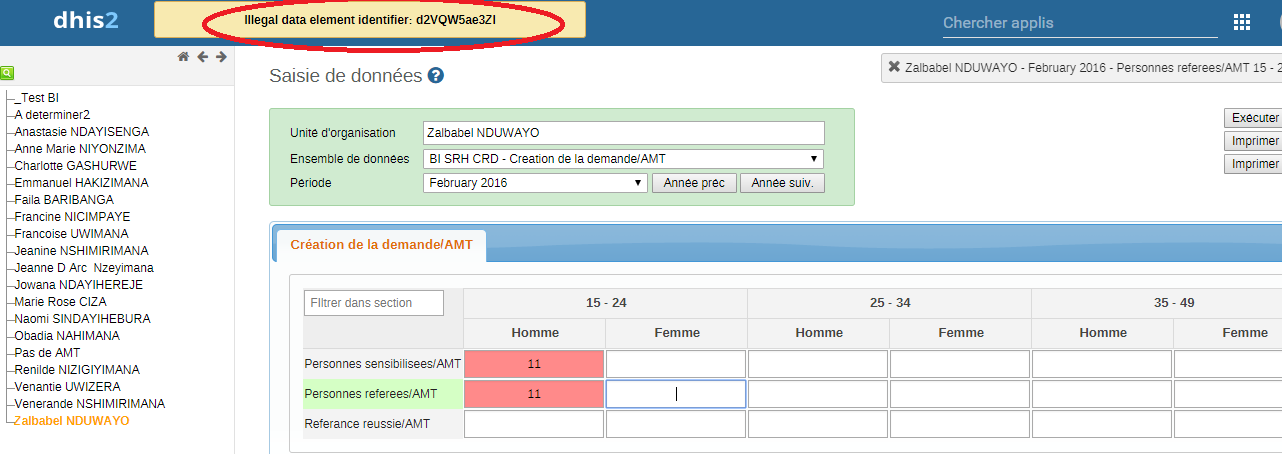1282x454 pixels.
Task: Close the Zalbabel NDUWAYO selection banner
Action: point(894,66)
